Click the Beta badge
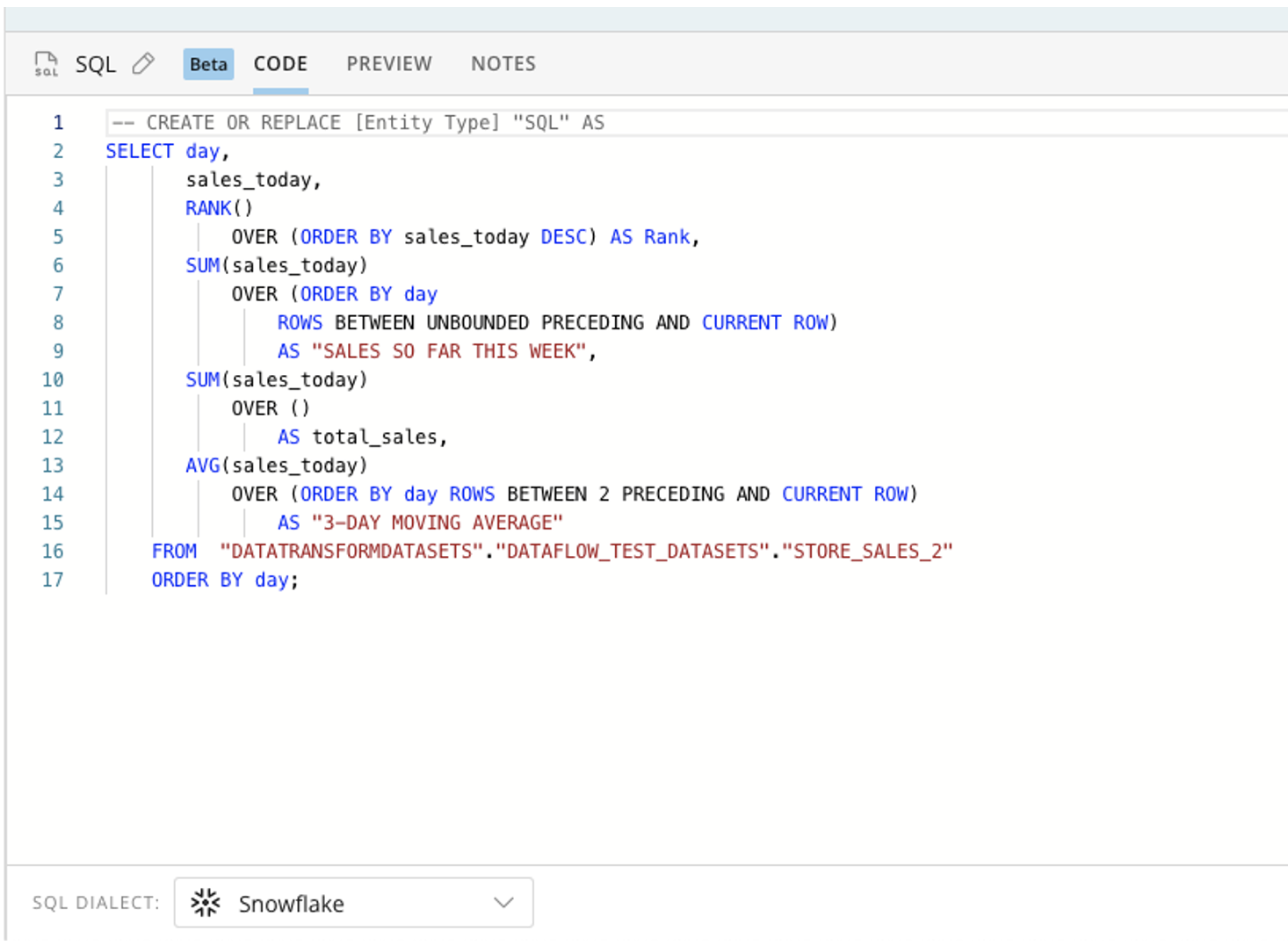This screenshot has height=945, width=1288. click(x=208, y=64)
